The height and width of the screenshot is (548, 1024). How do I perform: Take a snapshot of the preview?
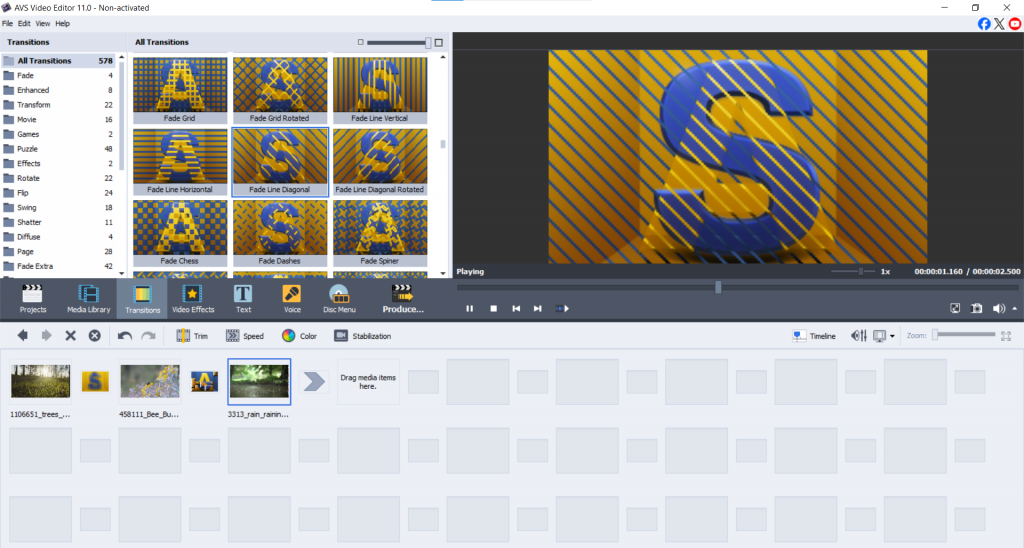pyautogui.click(x=976, y=309)
